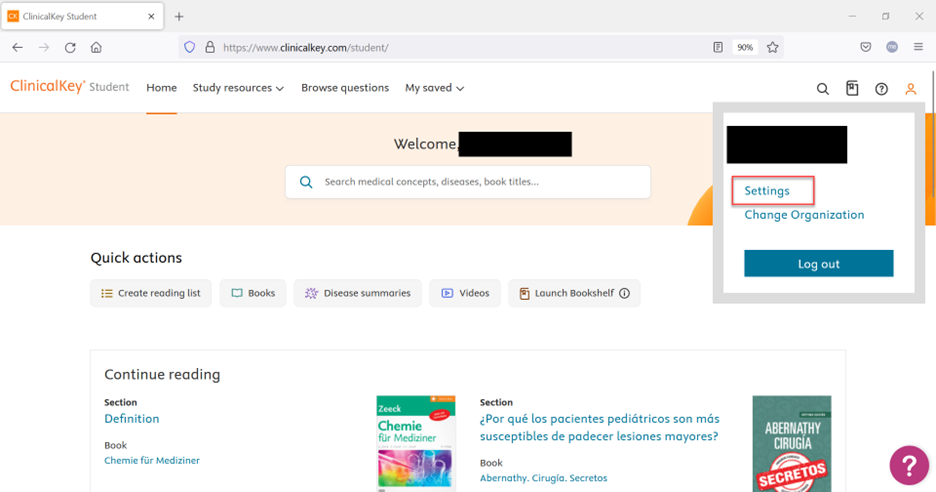
Task: Click the purple help bubble icon
Action: (908, 465)
